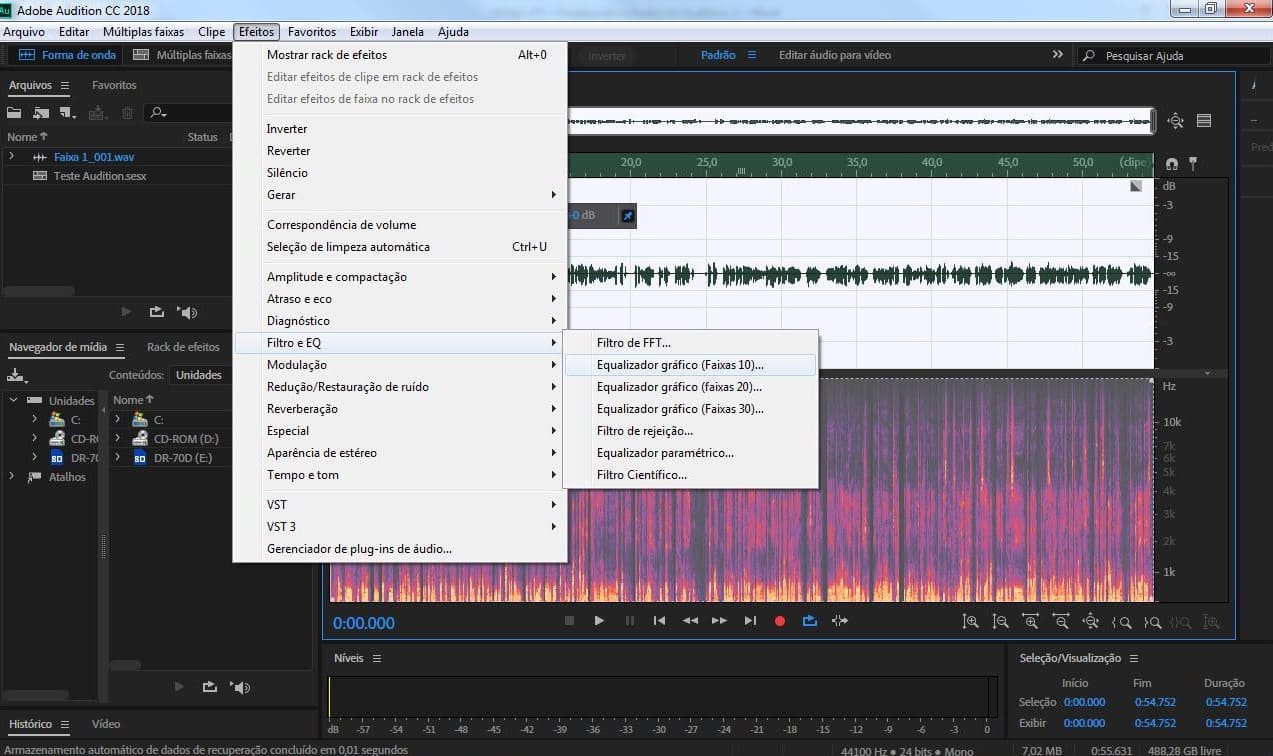Image resolution: width=1273 pixels, height=756 pixels.
Task: Click the 0:00.000 timecode display
Action: [364, 623]
